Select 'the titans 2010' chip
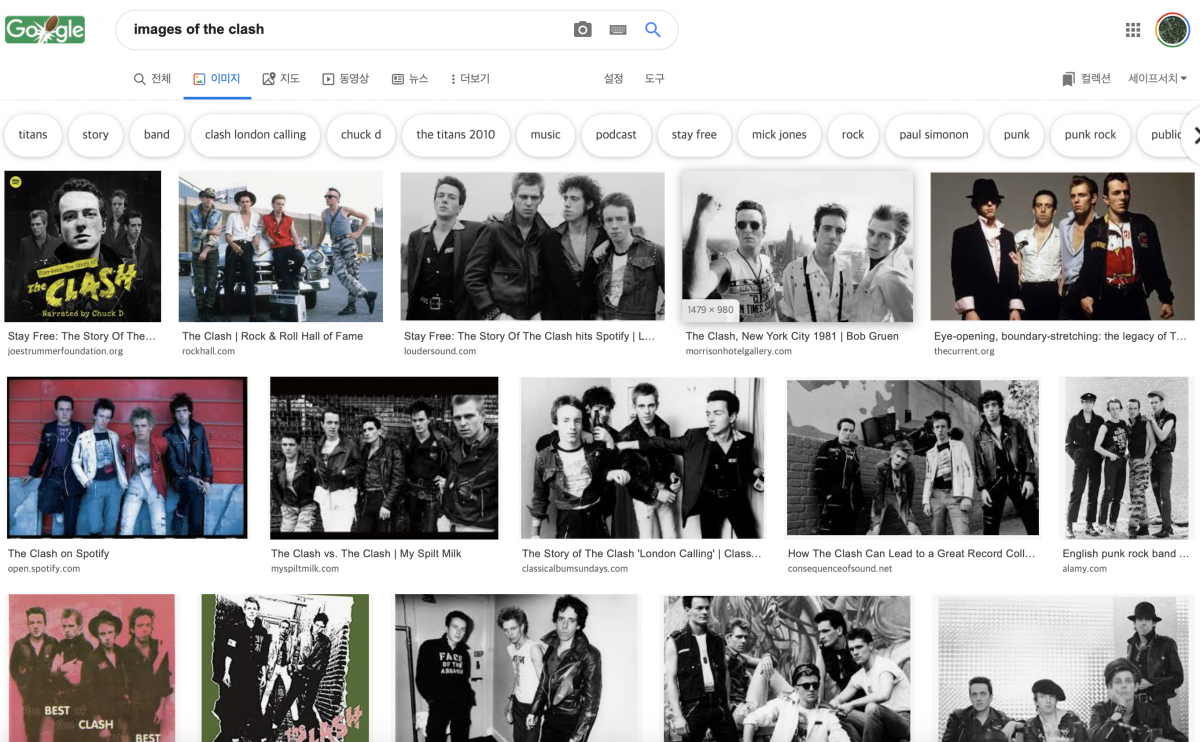 [x=456, y=135]
